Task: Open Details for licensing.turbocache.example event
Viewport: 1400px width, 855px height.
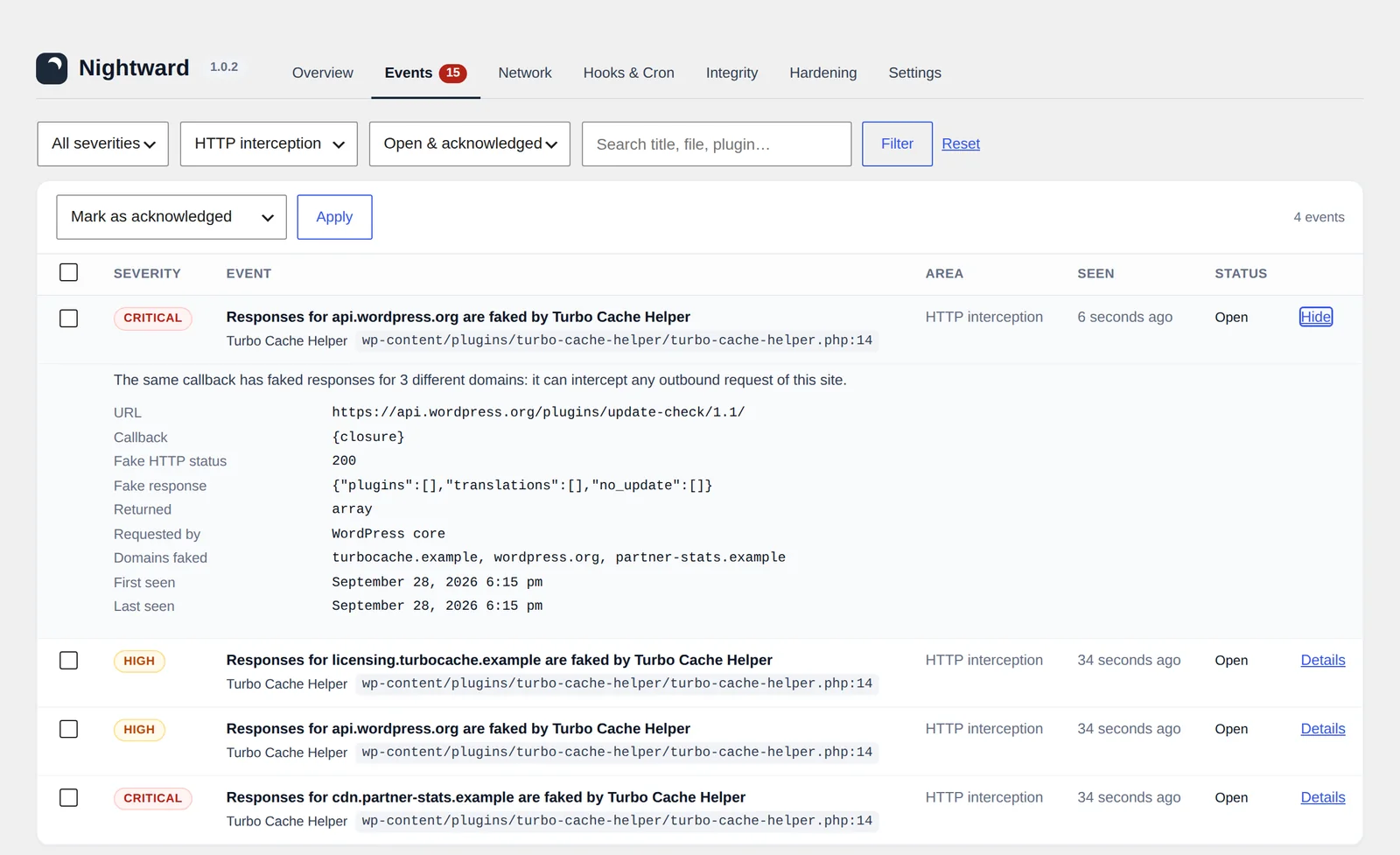Action: click(1323, 660)
